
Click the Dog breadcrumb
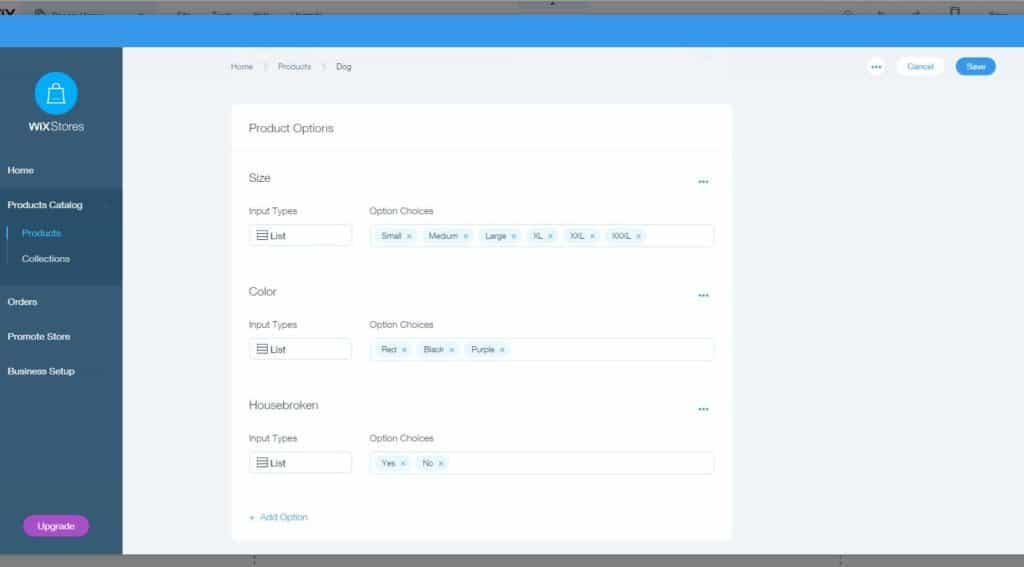[x=344, y=67]
